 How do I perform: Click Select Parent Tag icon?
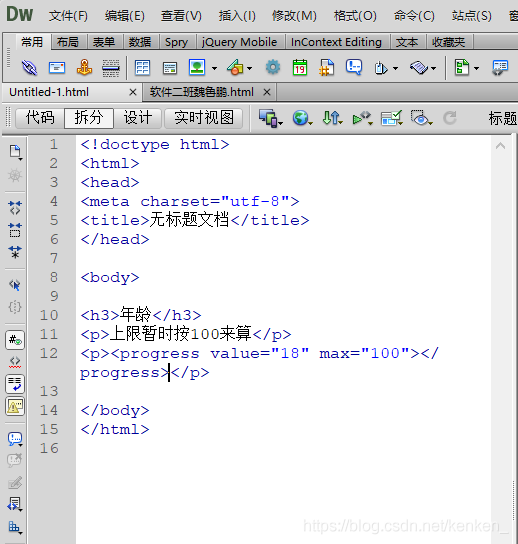[15, 285]
